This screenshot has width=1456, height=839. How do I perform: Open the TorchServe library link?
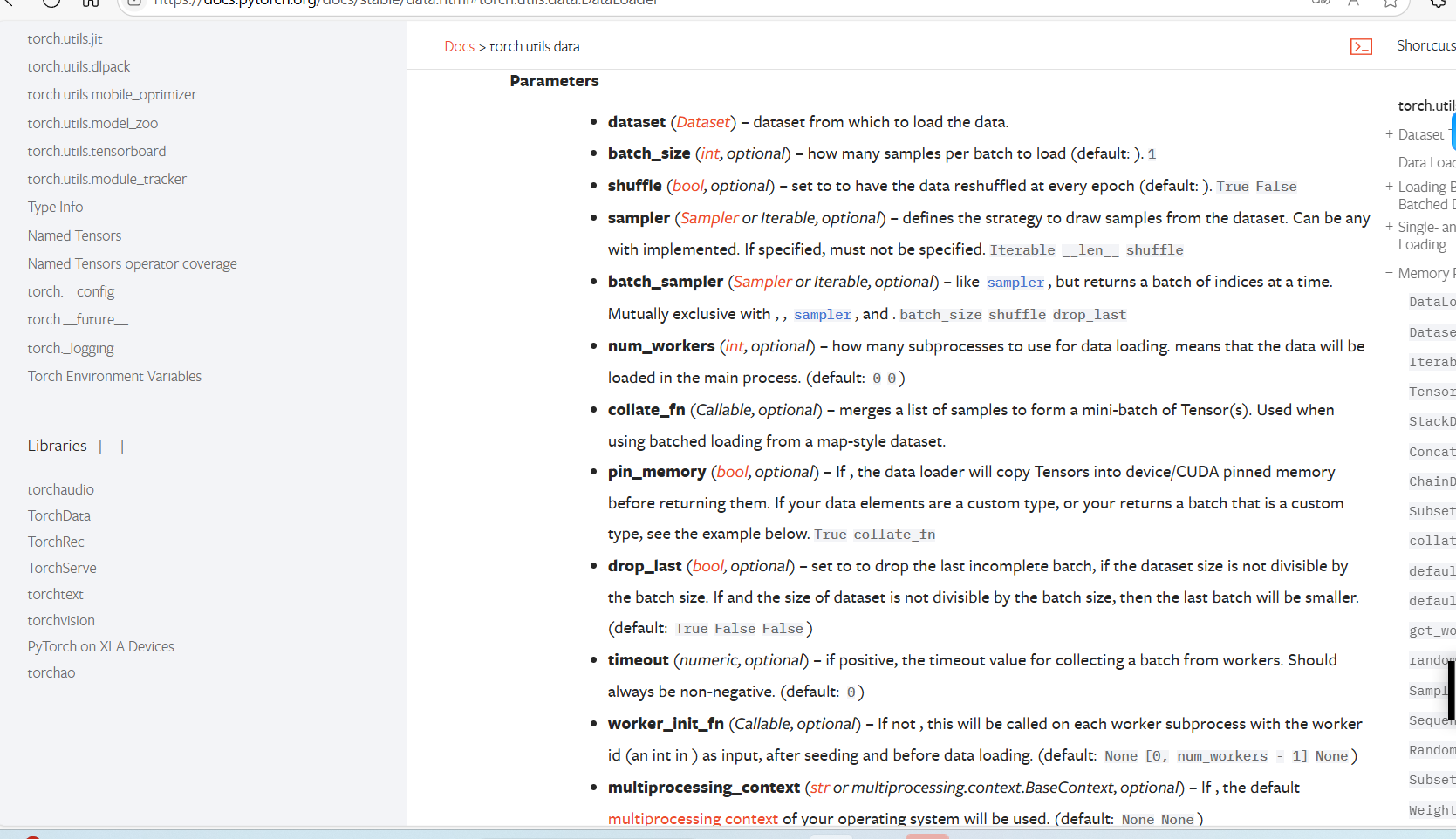(62, 569)
